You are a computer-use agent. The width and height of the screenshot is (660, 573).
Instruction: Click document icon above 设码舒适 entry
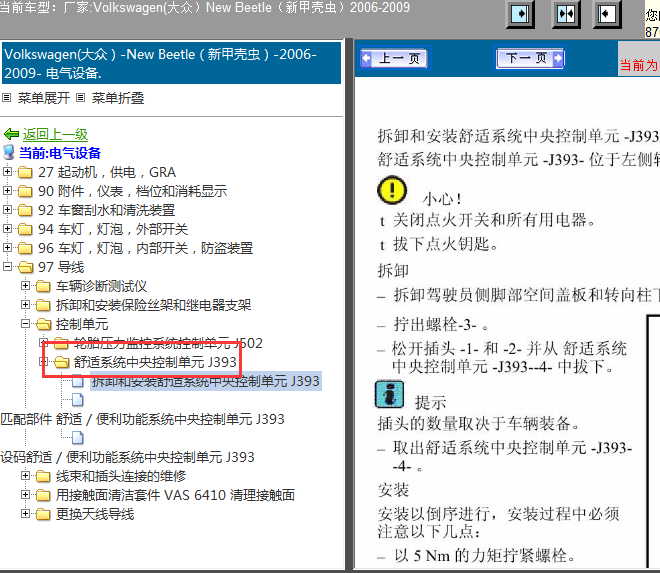77,438
